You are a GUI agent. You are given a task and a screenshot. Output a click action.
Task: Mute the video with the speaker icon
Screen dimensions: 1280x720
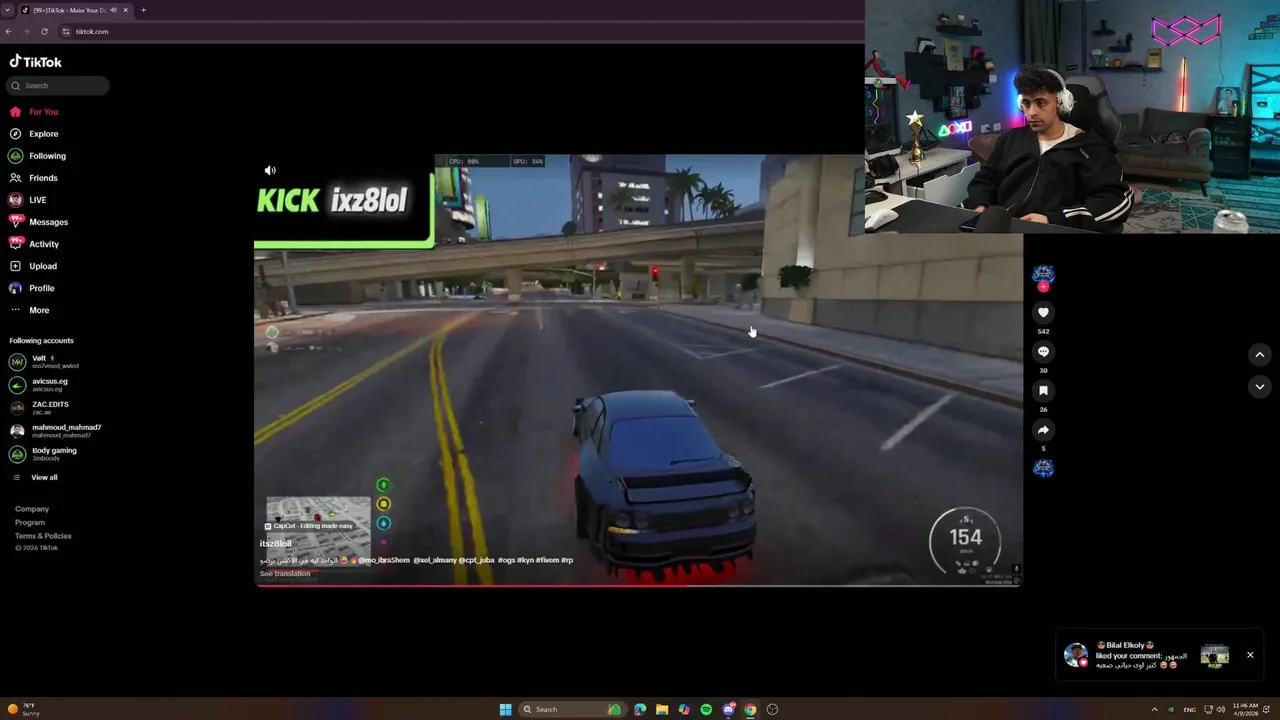tap(270, 170)
